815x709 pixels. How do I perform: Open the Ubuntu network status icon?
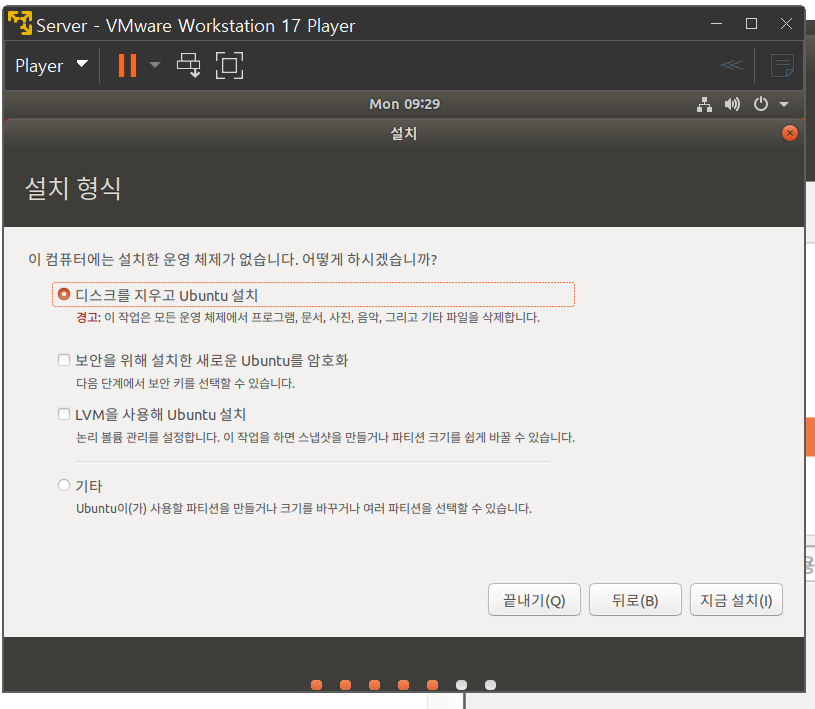tap(704, 104)
